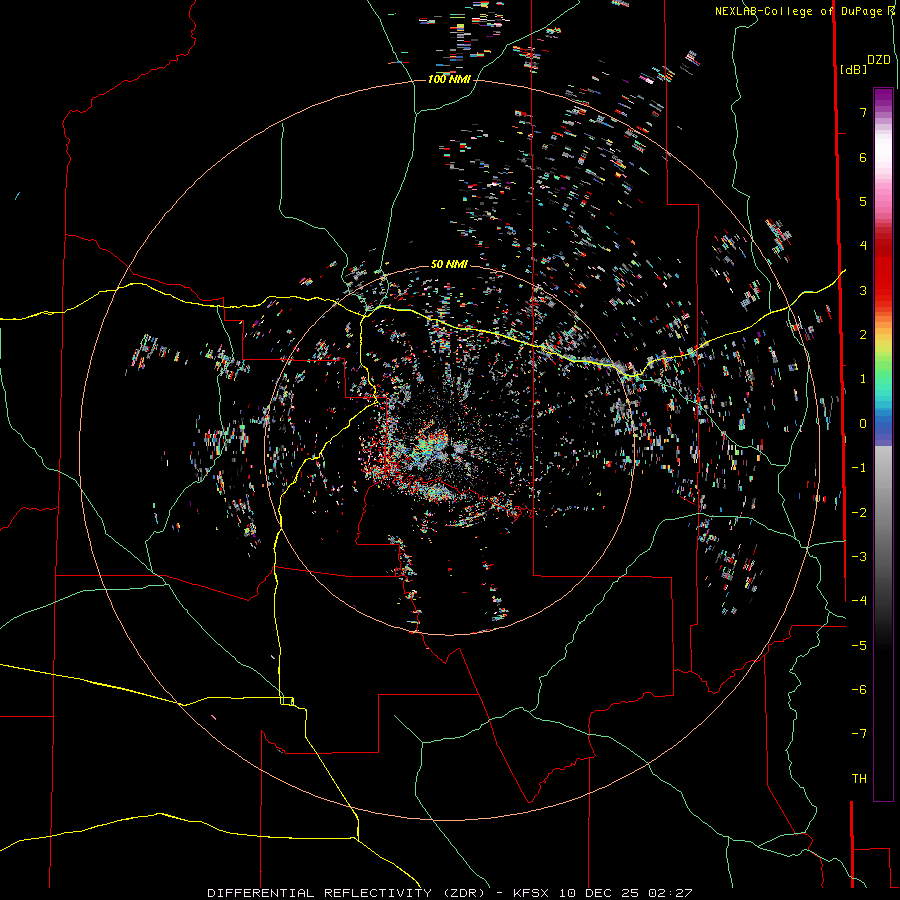Viewport: 900px width, 900px height.
Task: Click the KFSX station identifier in the caption
Action: (532, 893)
